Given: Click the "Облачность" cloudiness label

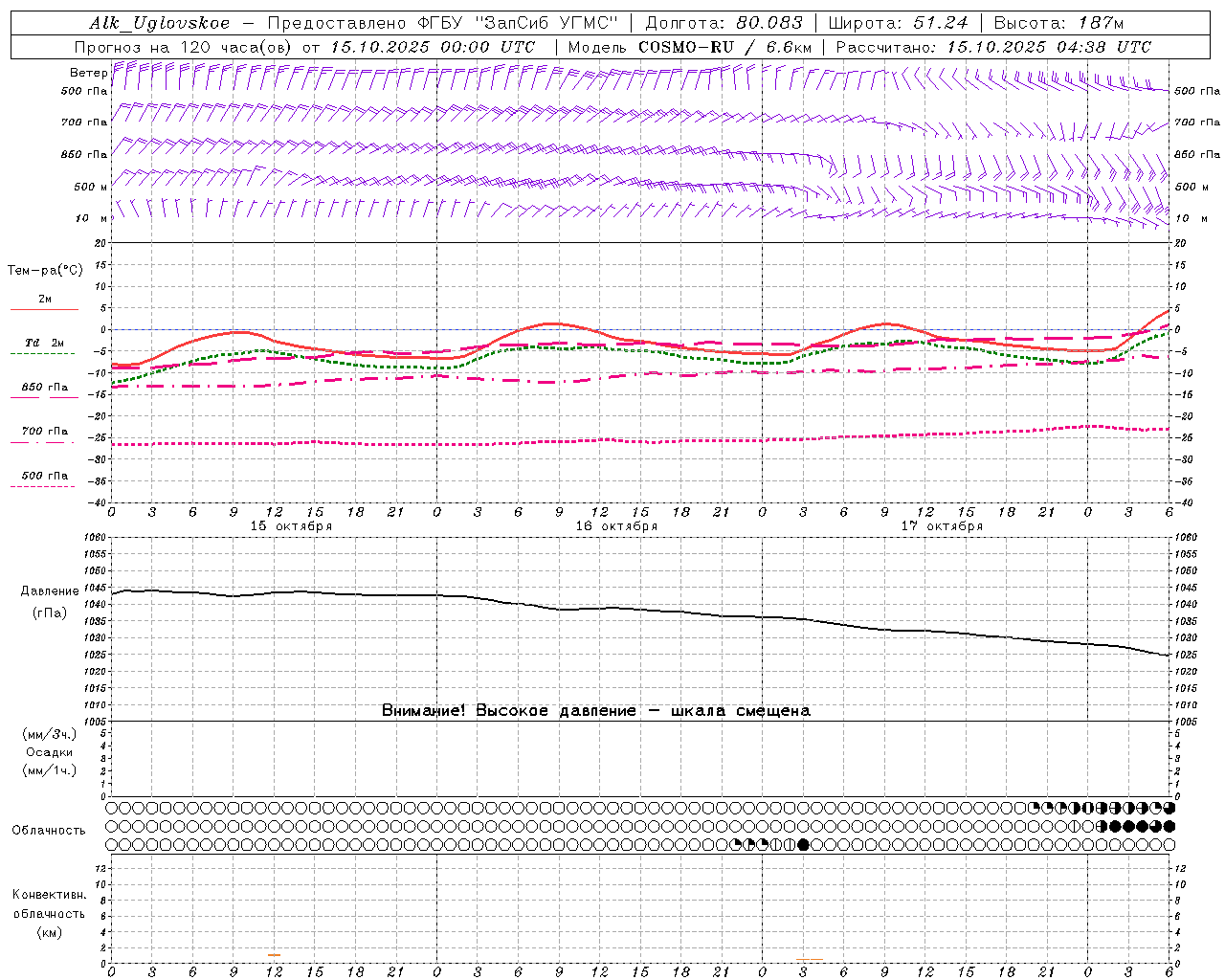Looking at the screenshot, I should tap(49, 830).
